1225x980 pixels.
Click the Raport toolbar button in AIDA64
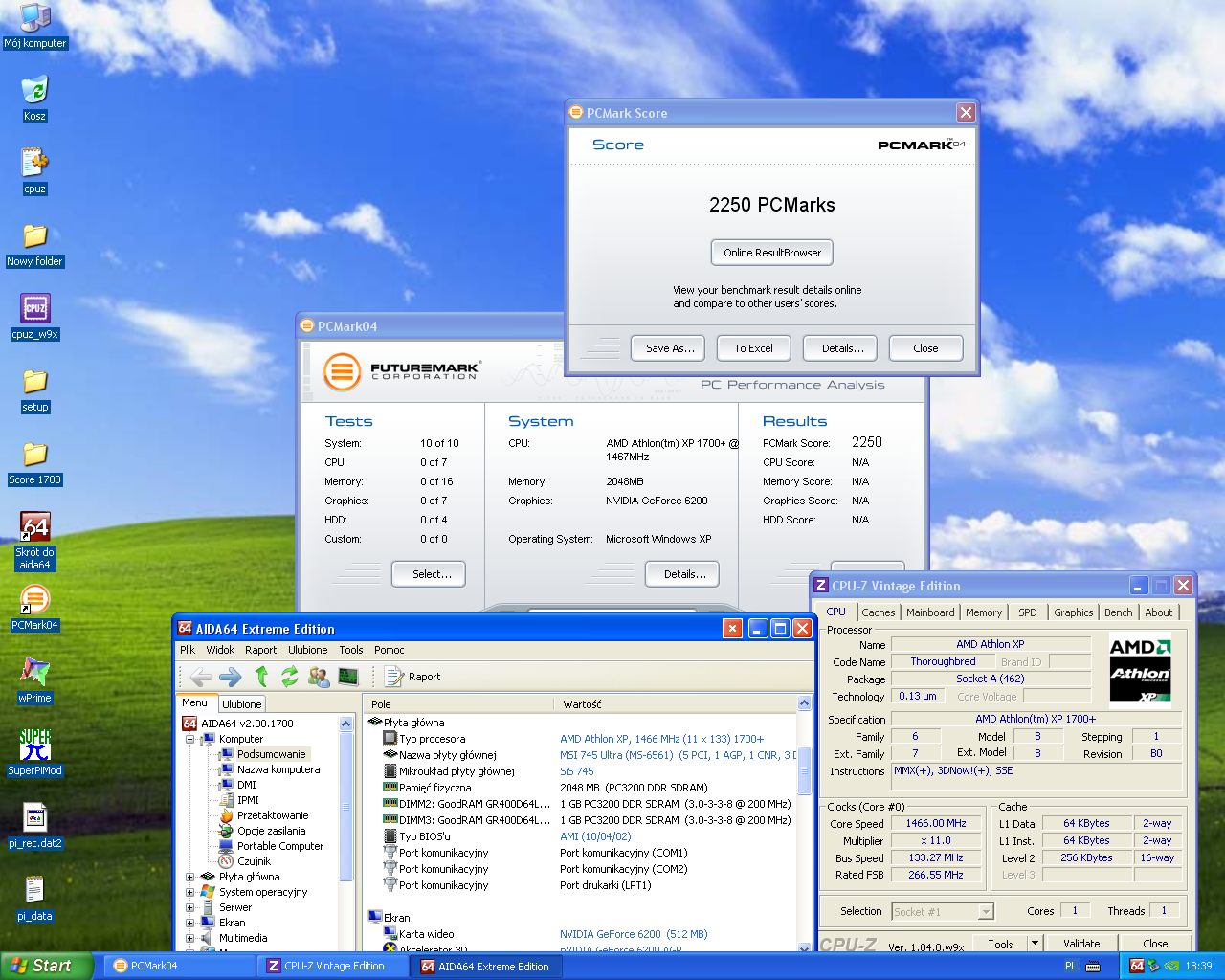point(413,677)
